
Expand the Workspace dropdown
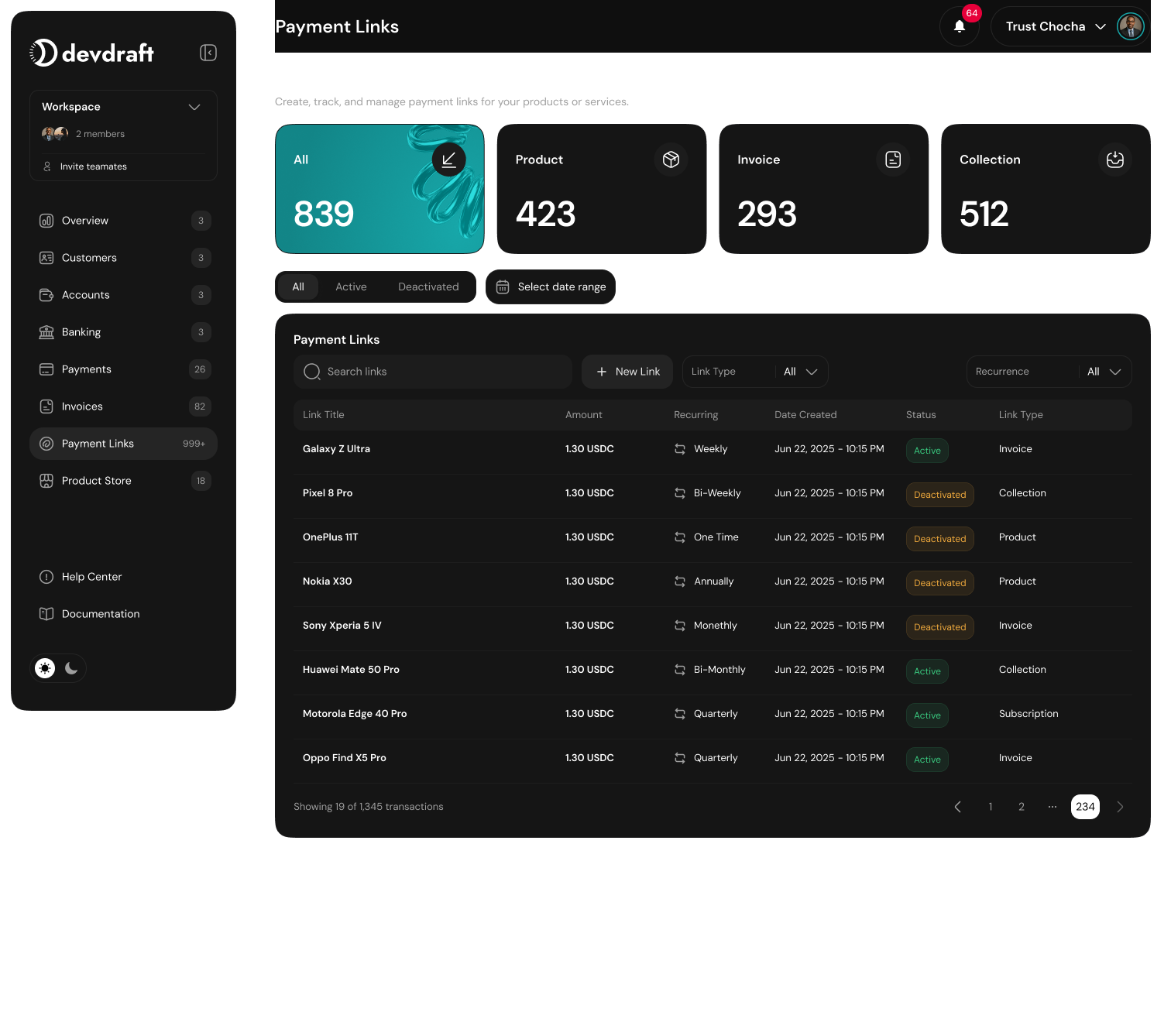194,107
